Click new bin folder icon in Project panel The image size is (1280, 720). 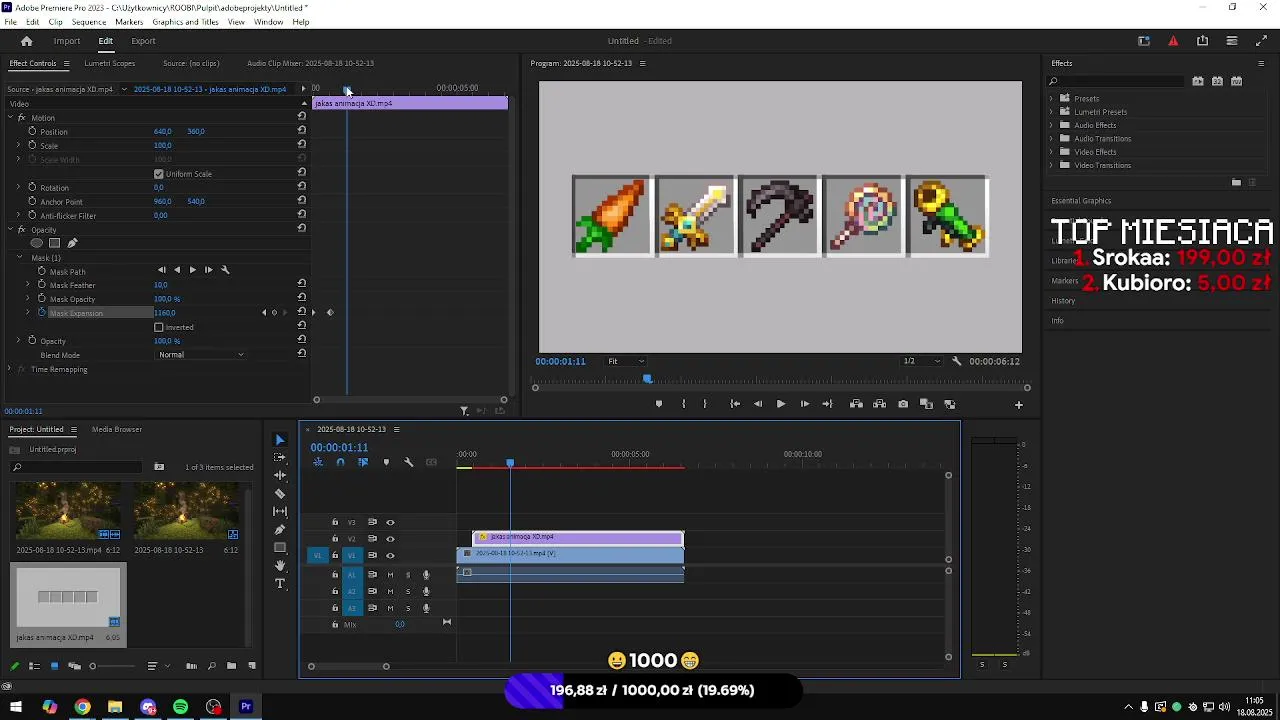coord(232,666)
